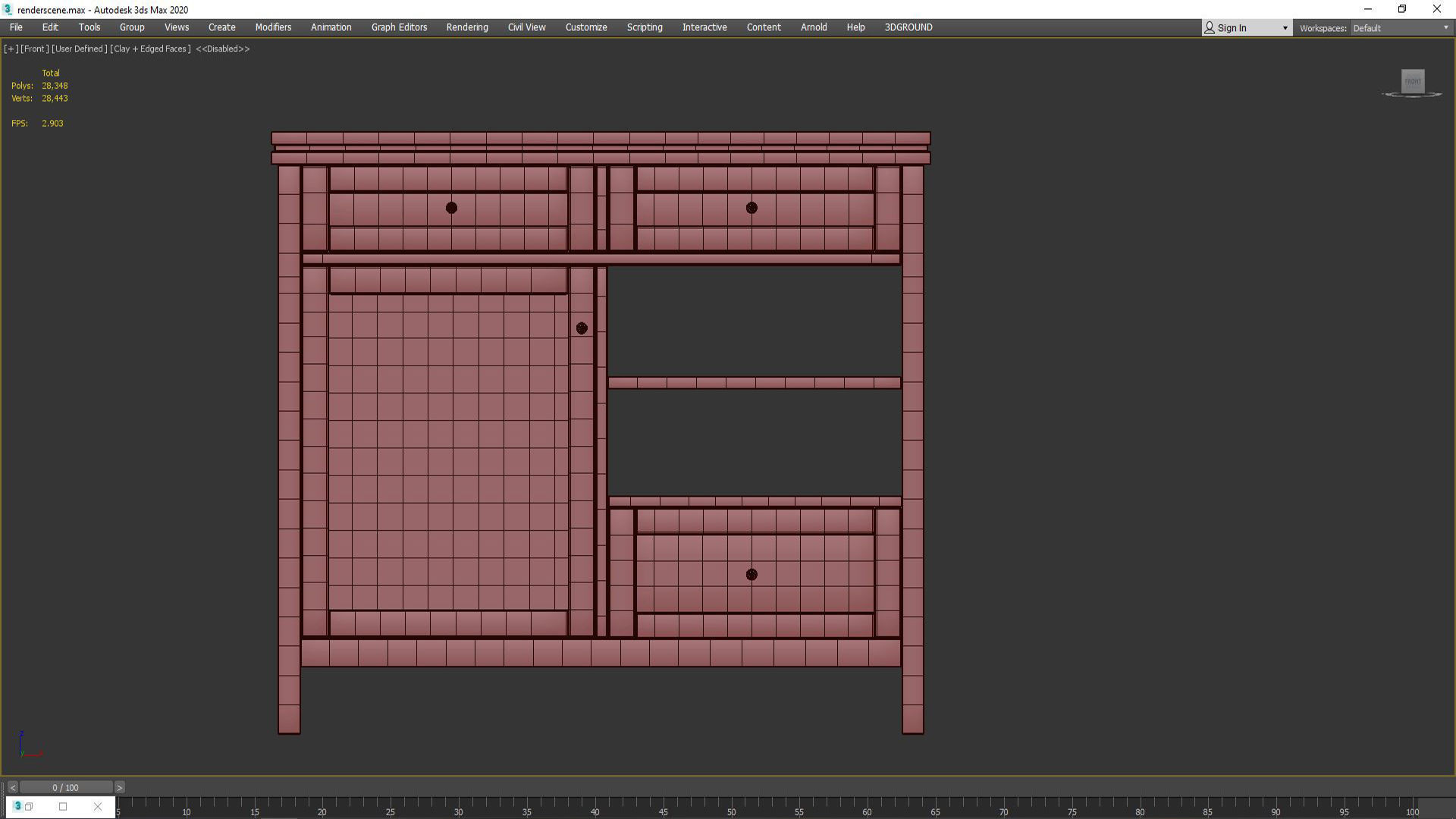Open the Rendering menu
This screenshot has width=1456, height=819.
click(466, 27)
